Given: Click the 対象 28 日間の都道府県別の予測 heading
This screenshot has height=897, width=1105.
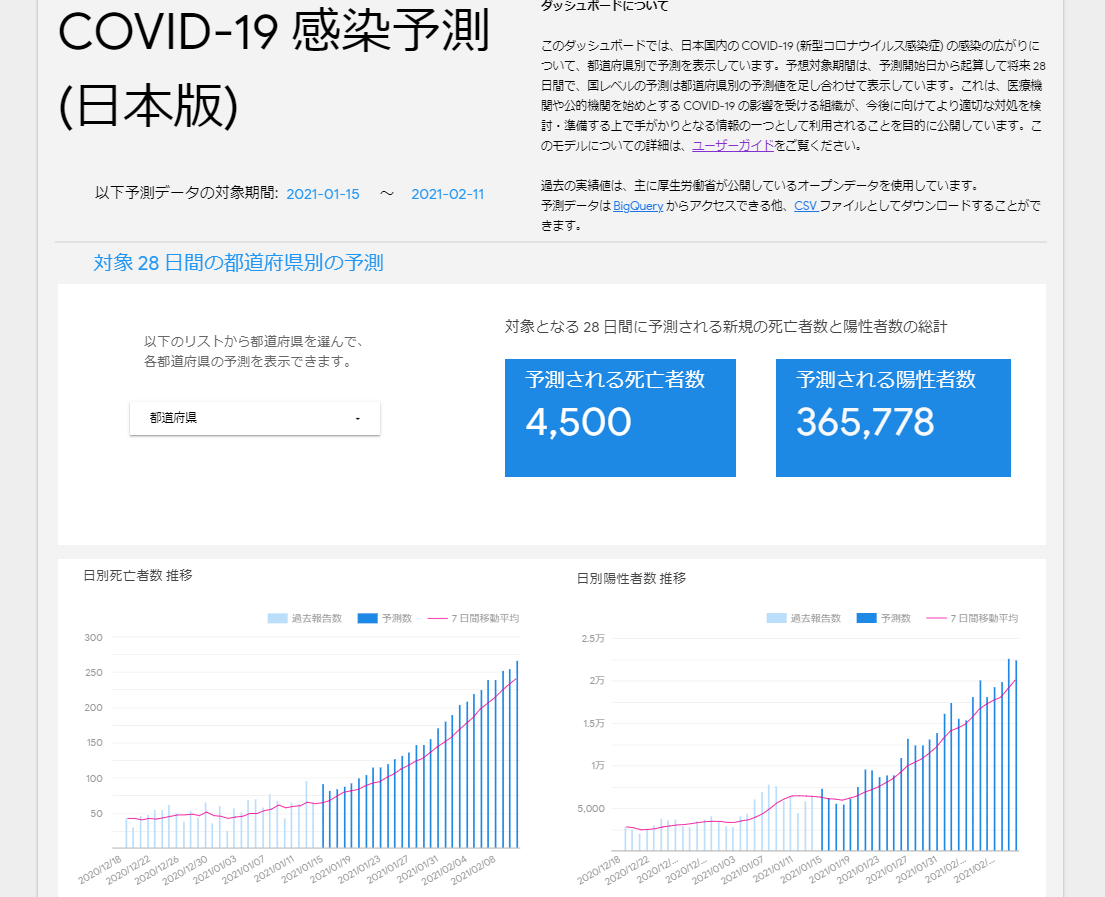Looking at the screenshot, I should coord(238,263).
